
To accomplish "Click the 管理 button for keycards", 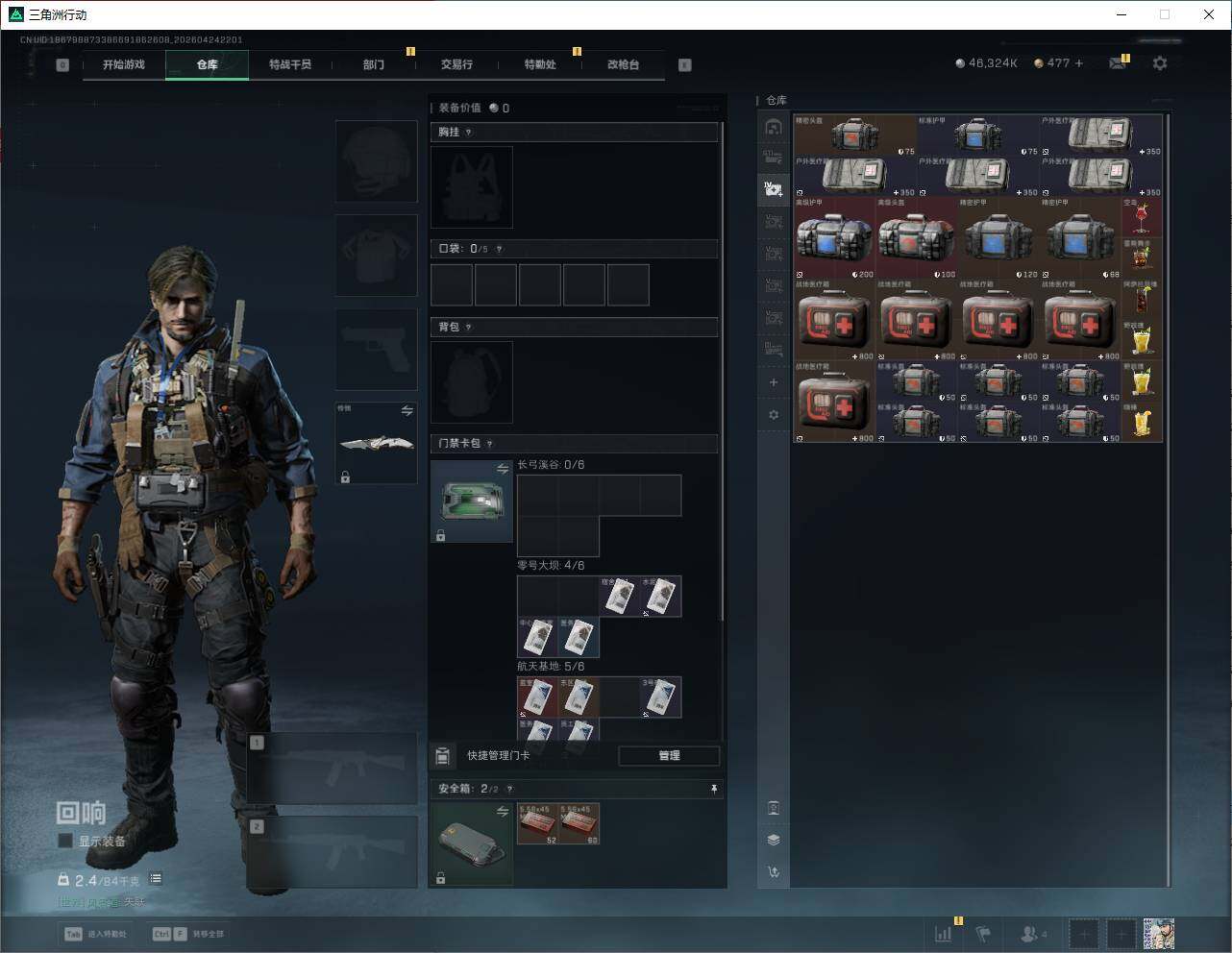I will [x=669, y=756].
